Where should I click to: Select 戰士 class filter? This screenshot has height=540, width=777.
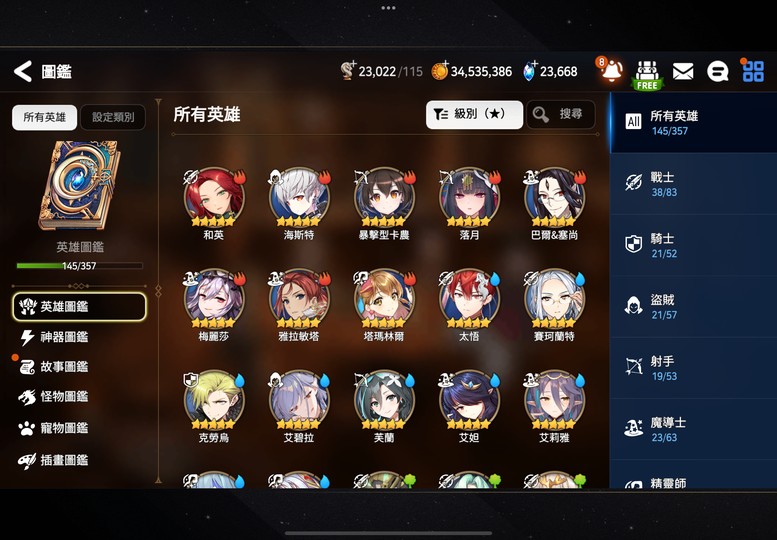pyautogui.click(x=693, y=184)
